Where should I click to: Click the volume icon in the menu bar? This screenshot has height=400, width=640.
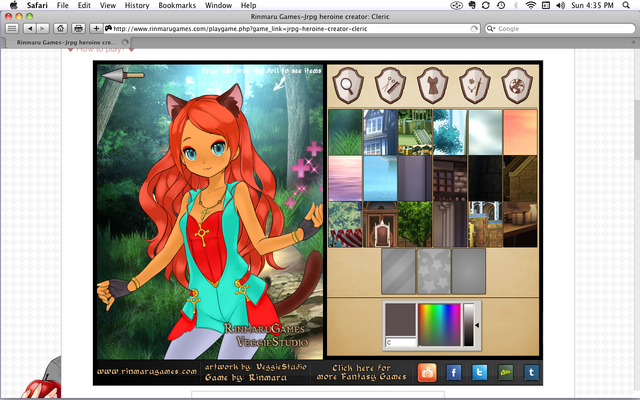coord(560,5)
